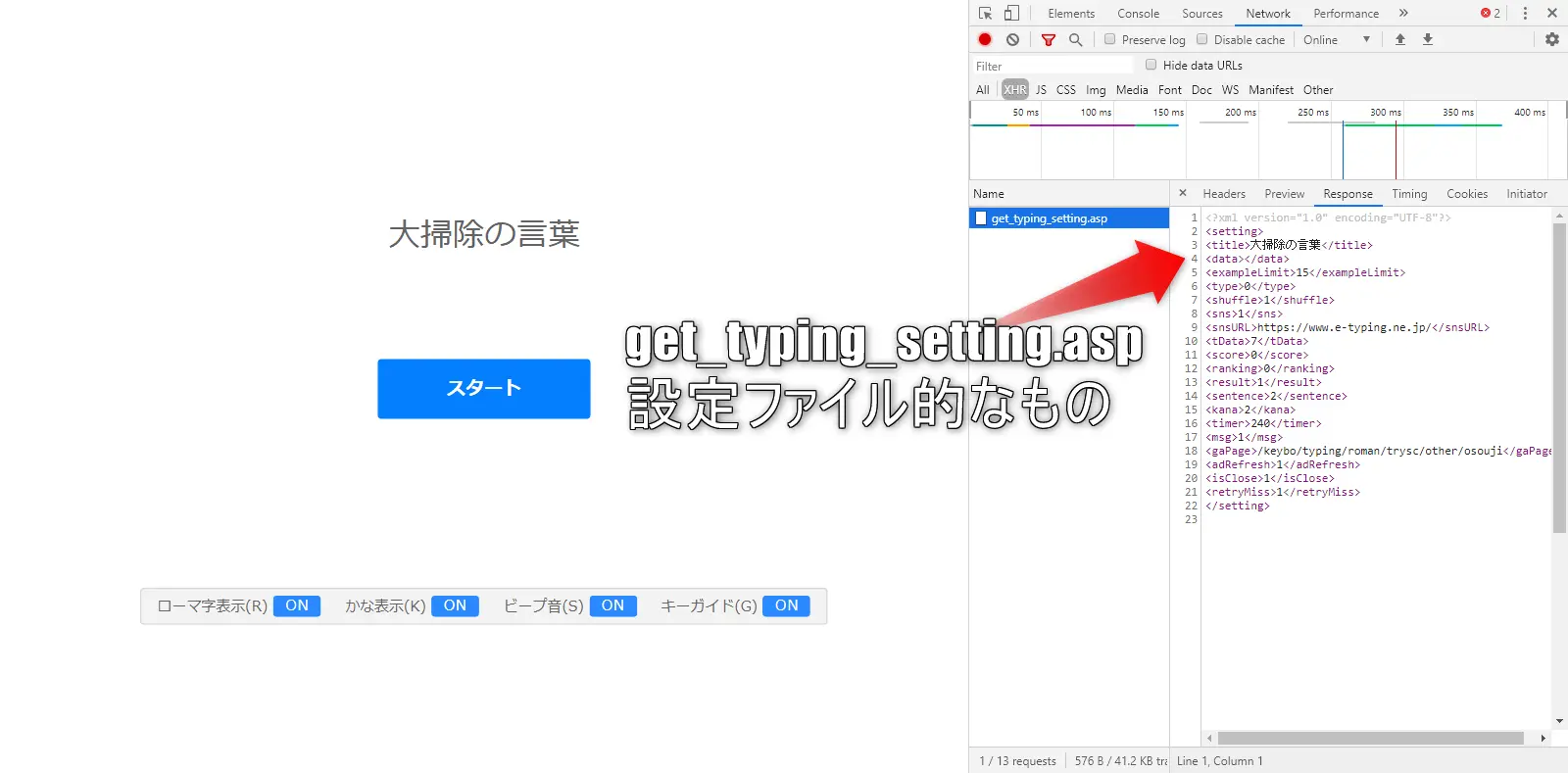Toggle the red filter funnel icon
Viewport: 1568px width, 773px height.
coord(1048,40)
